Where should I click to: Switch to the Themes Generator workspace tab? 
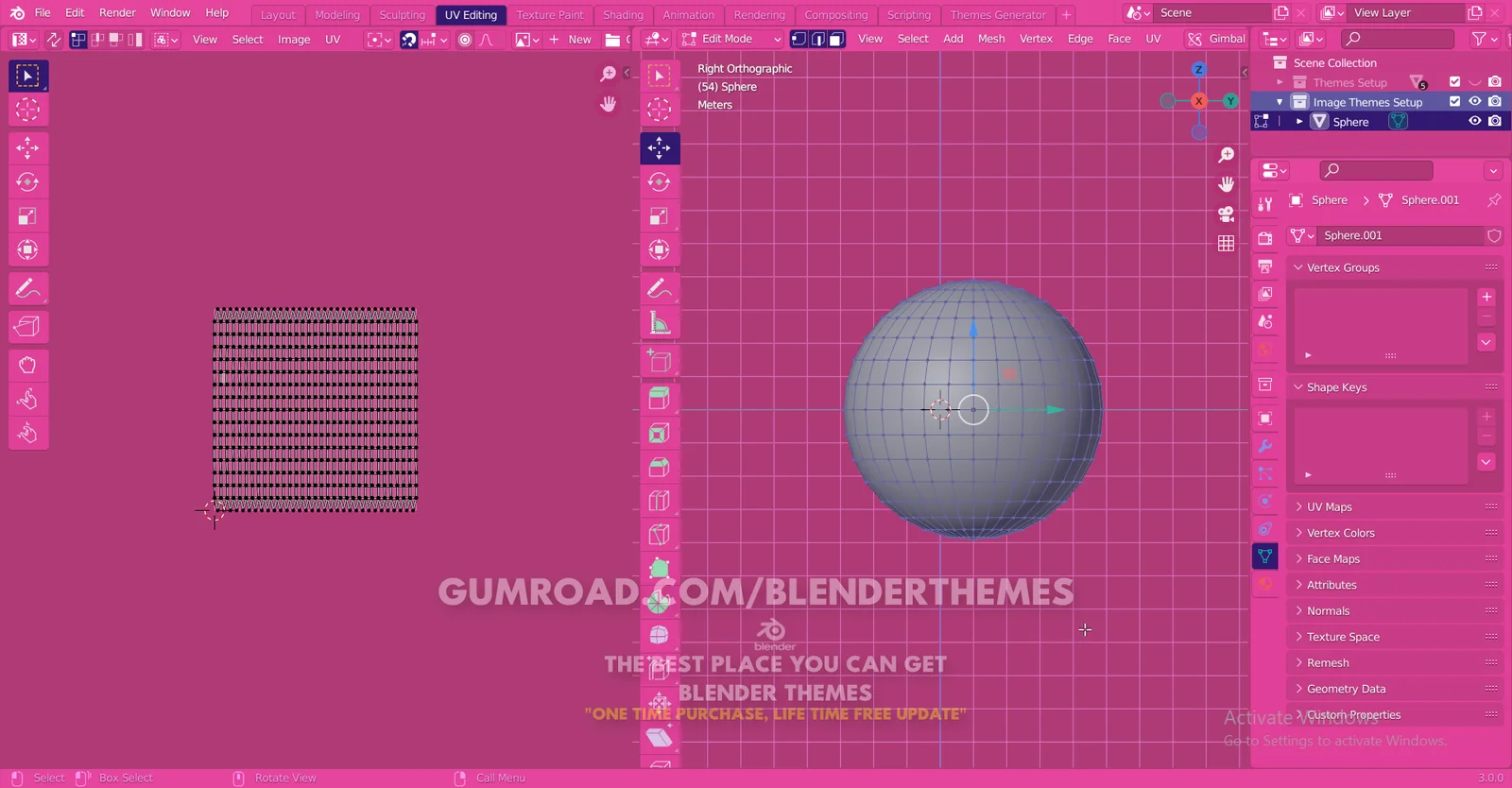pos(998,15)
